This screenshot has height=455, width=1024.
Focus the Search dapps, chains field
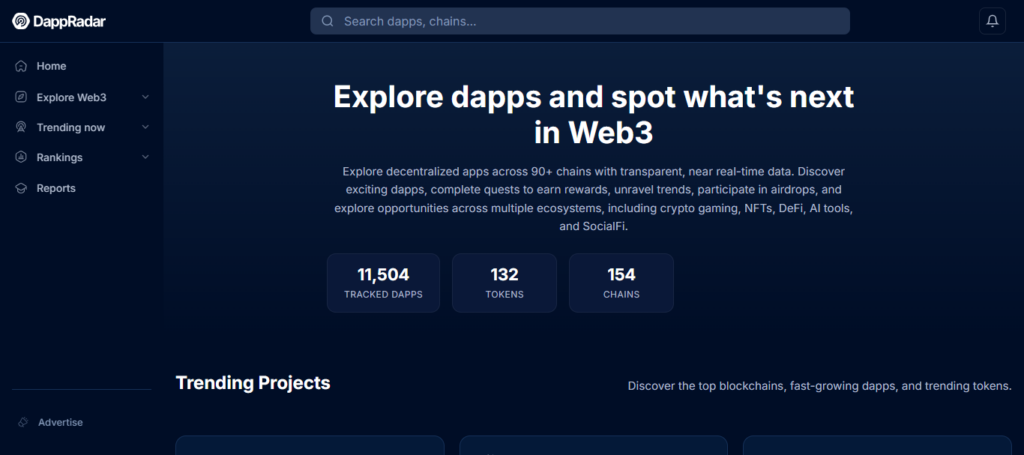coord(580,21)
